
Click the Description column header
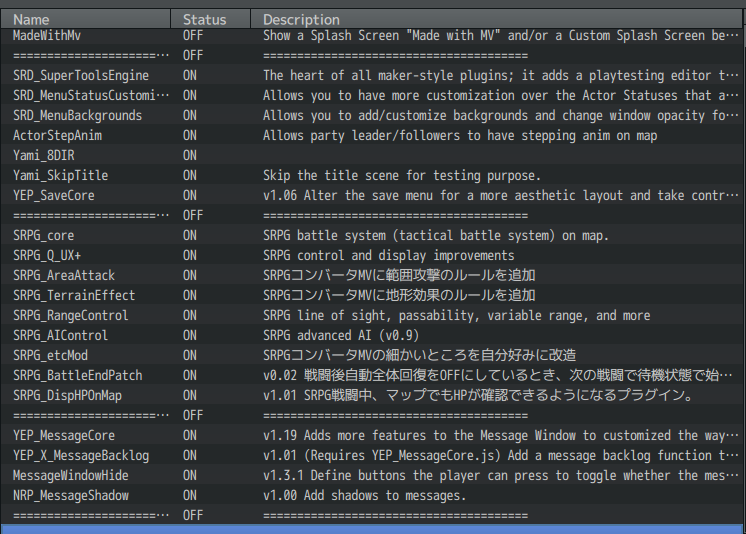tap(496, 19)
